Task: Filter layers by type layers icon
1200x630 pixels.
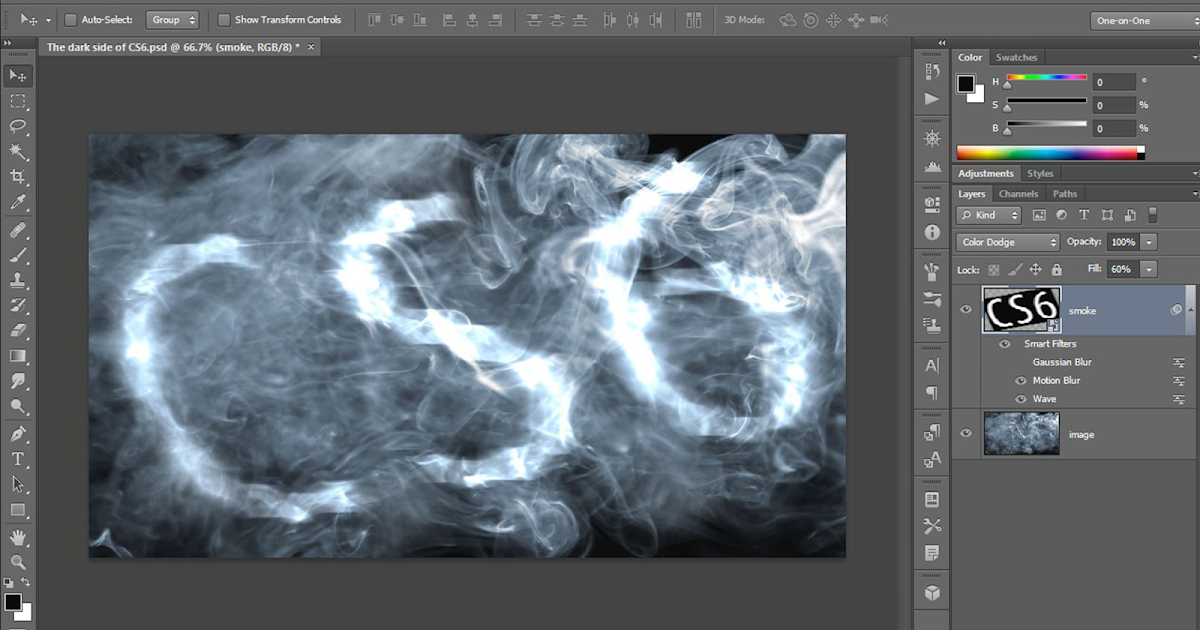Action: (1084, 215)
